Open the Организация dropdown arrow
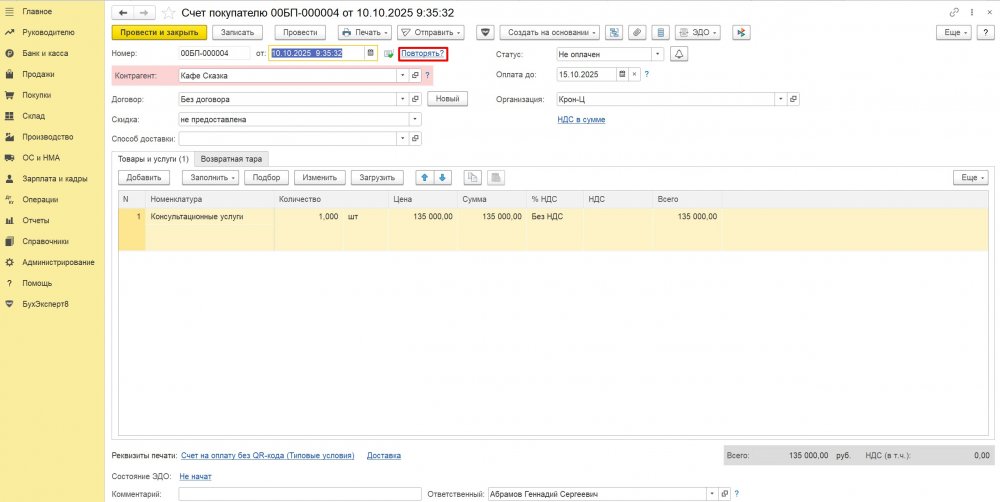The image size is (1000, 502). 781,99
